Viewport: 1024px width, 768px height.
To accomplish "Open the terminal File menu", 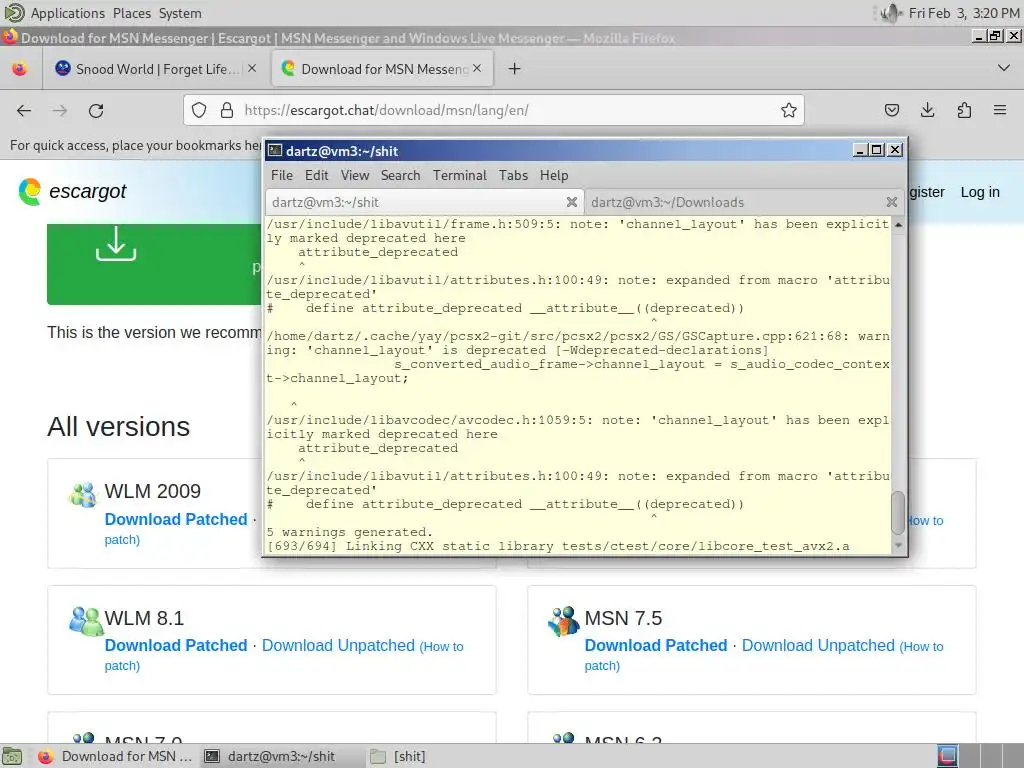I will pyautogui.click(x=282, y=175).
